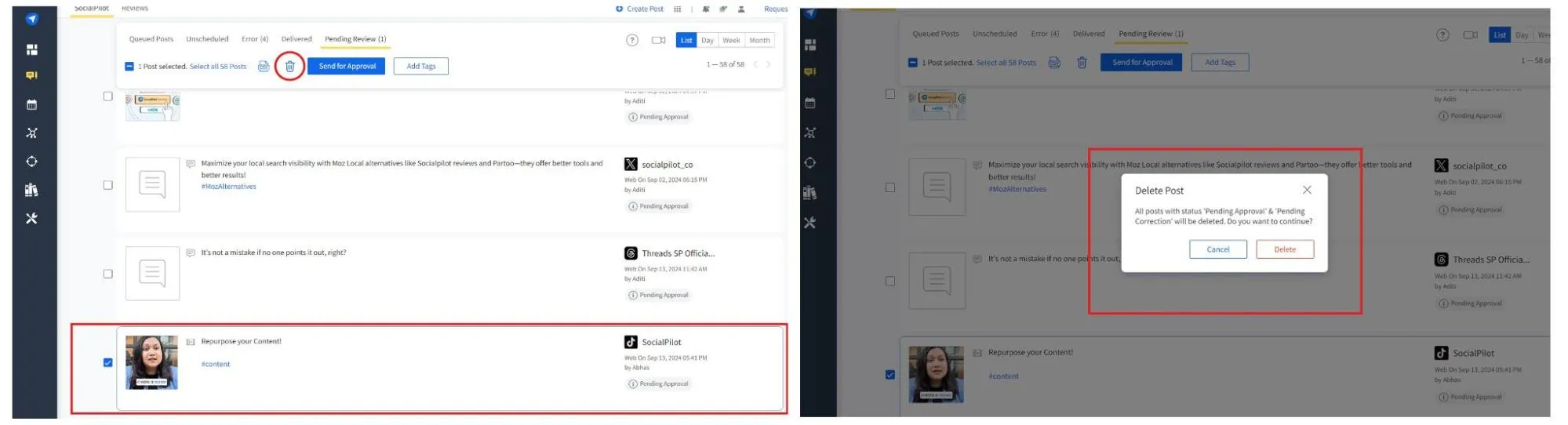This screenshot has height=425, width=1568.
Task: Open the dashboard icon in left screenshot sidebar
Action: (31, 49)
